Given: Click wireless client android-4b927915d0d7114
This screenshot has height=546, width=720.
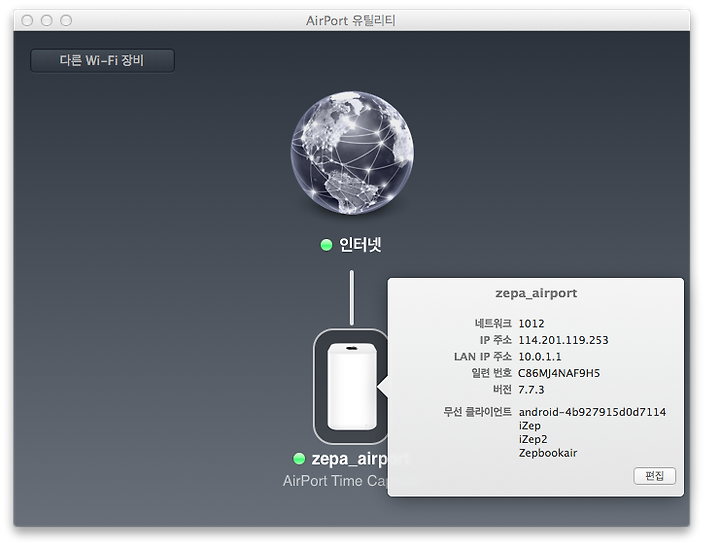Looking at the screenshot, I should 592,412.
